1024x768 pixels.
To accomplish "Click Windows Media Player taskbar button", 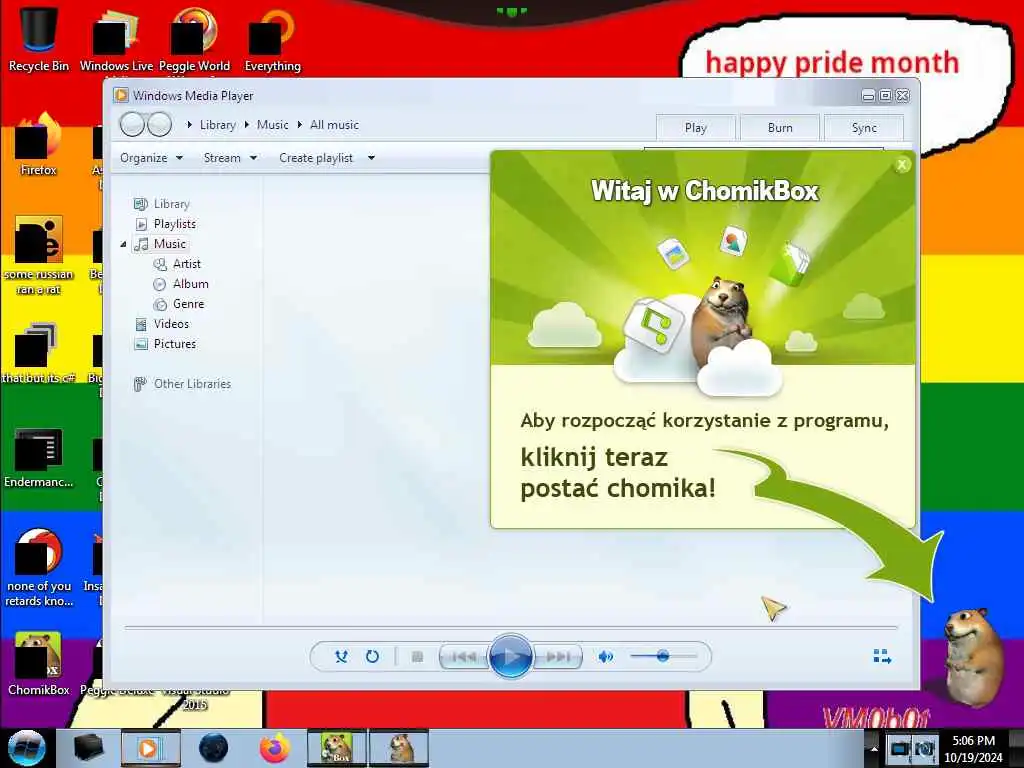I will pos(150,748).
